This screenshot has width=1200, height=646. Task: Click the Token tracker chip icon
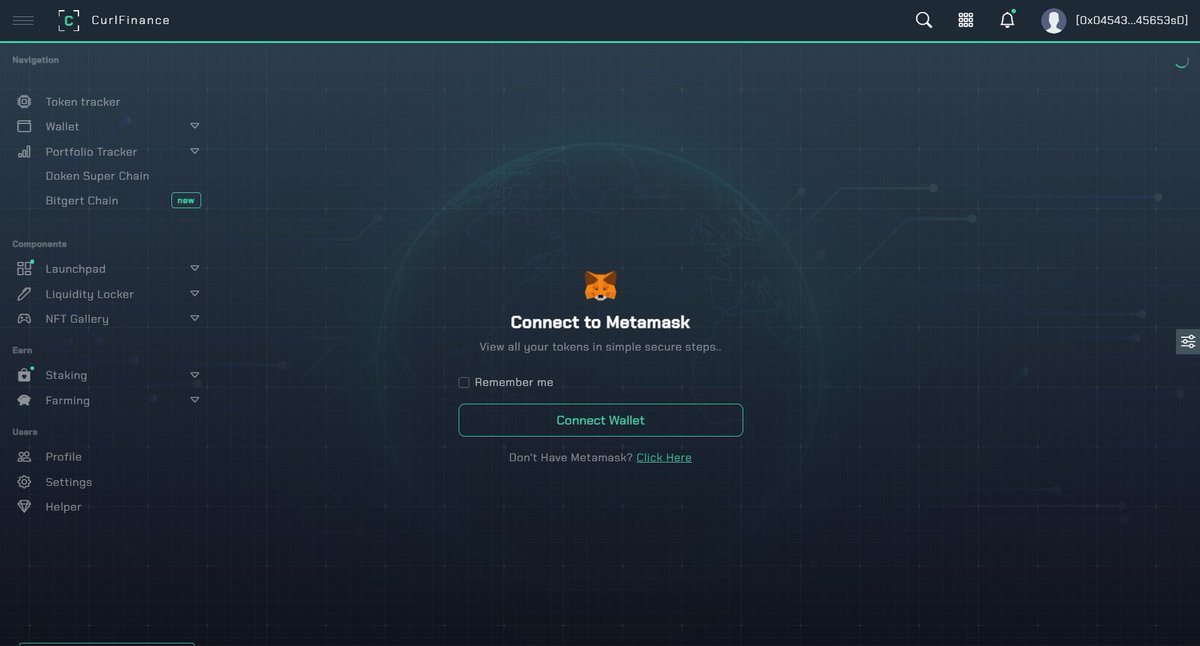pos(24,102)
